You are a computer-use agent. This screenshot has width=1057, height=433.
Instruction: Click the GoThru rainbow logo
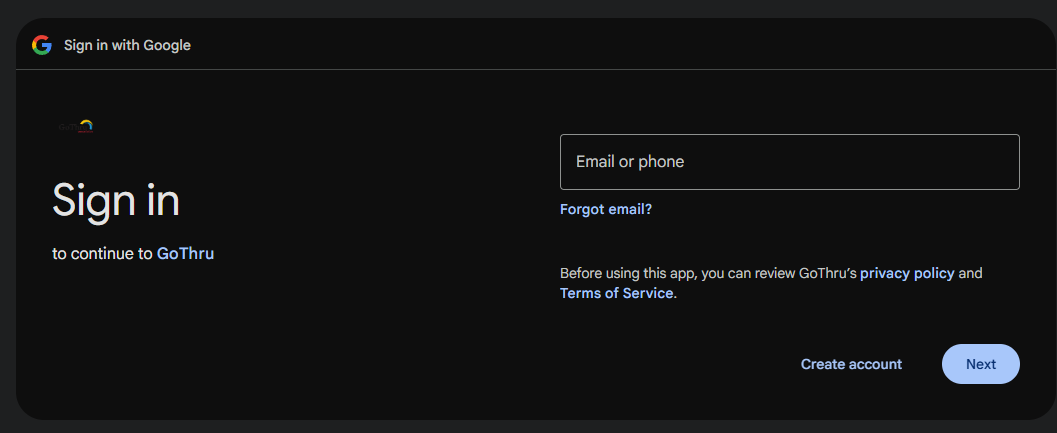coord(76,126)
